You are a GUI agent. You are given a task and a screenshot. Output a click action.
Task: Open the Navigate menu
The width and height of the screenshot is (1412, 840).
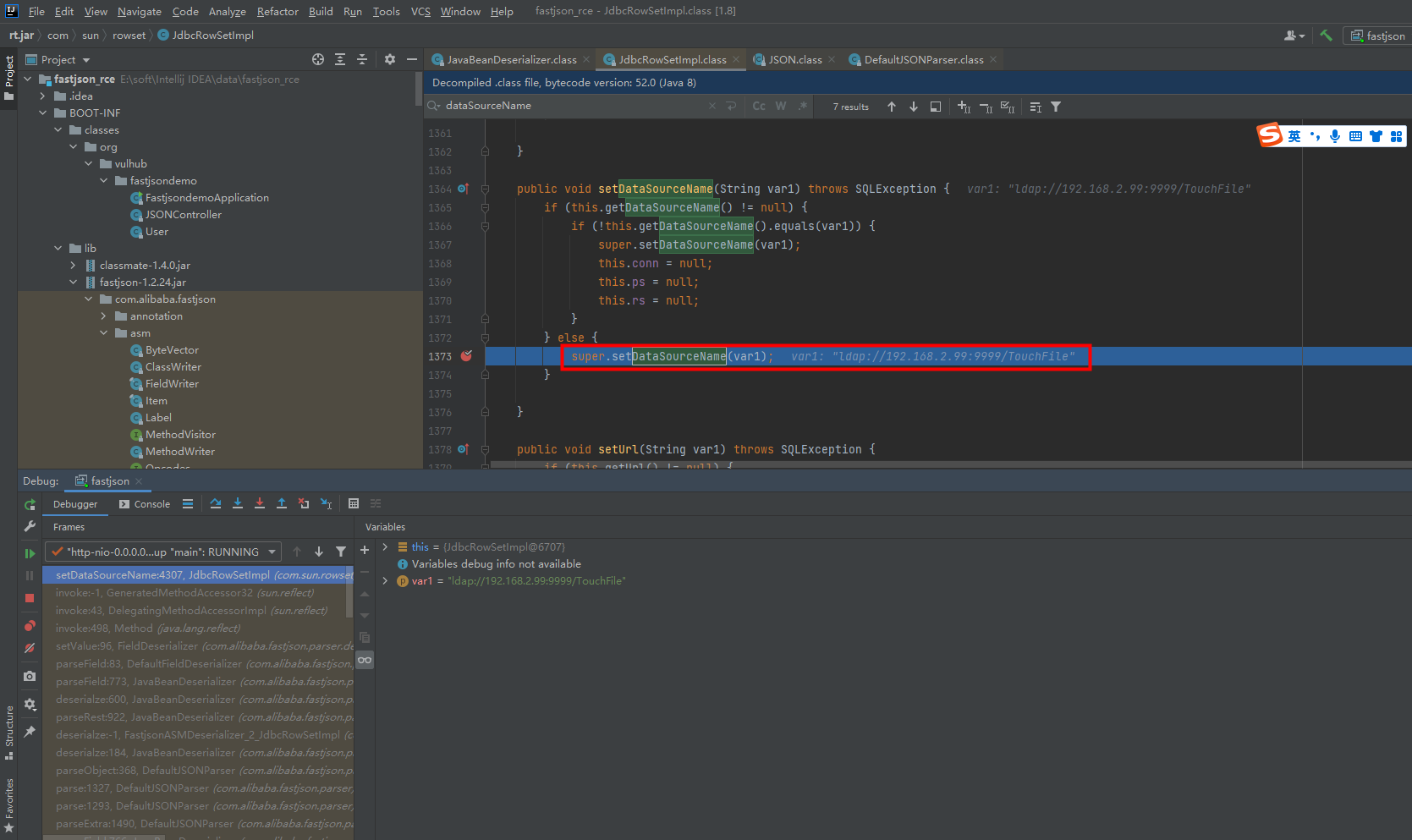[140, 11]
